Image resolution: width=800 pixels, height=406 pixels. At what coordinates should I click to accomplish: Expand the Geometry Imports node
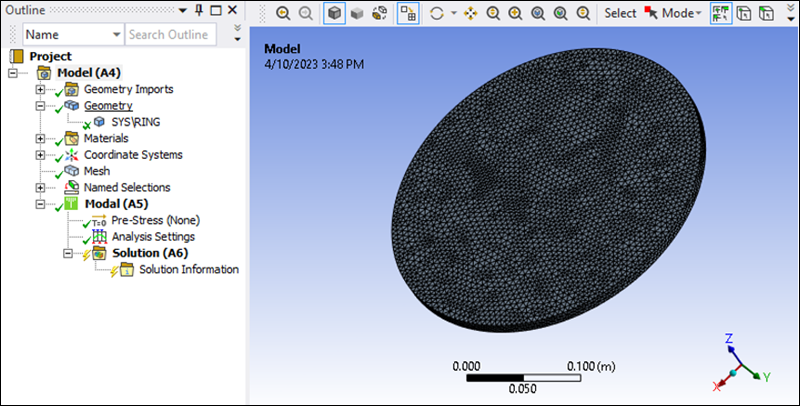click(x=40, y=89)
